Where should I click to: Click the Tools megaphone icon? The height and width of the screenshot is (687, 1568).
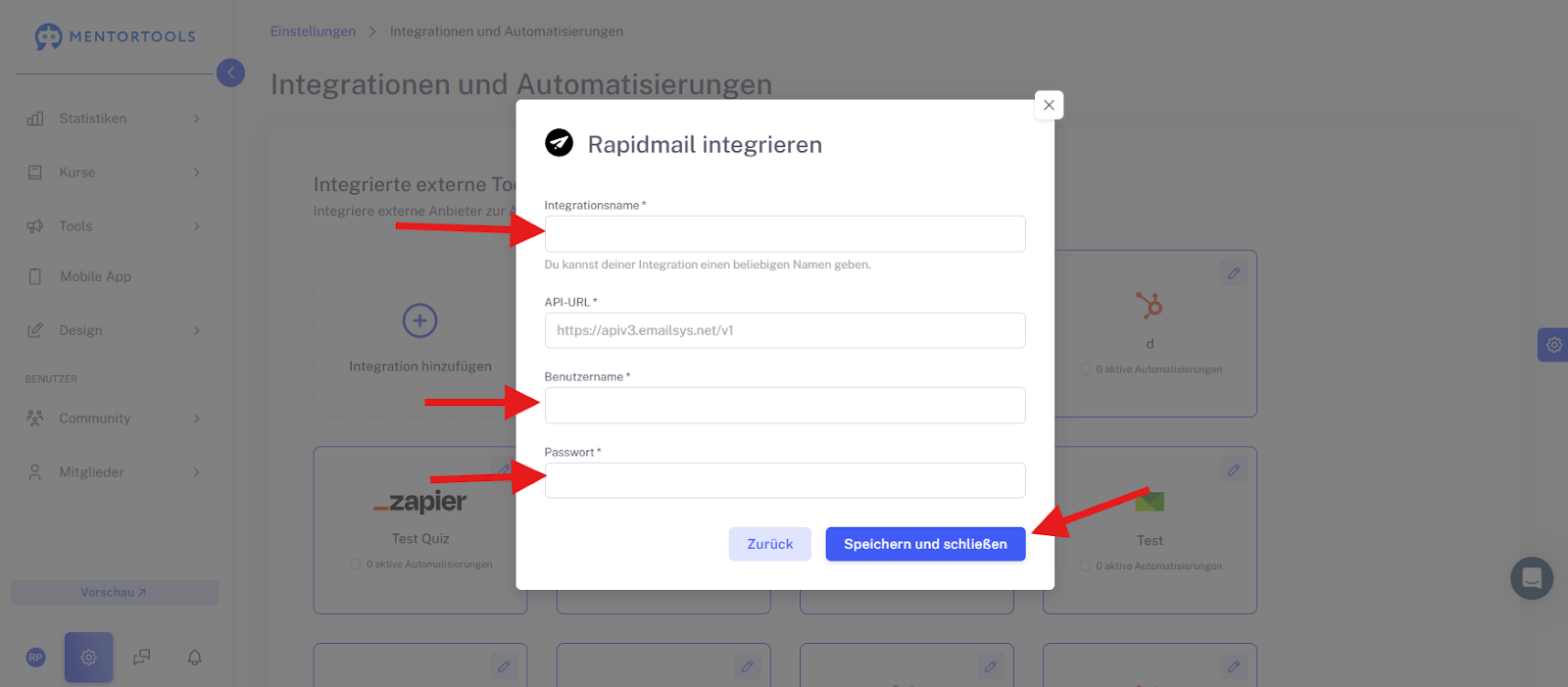(35, 226)
